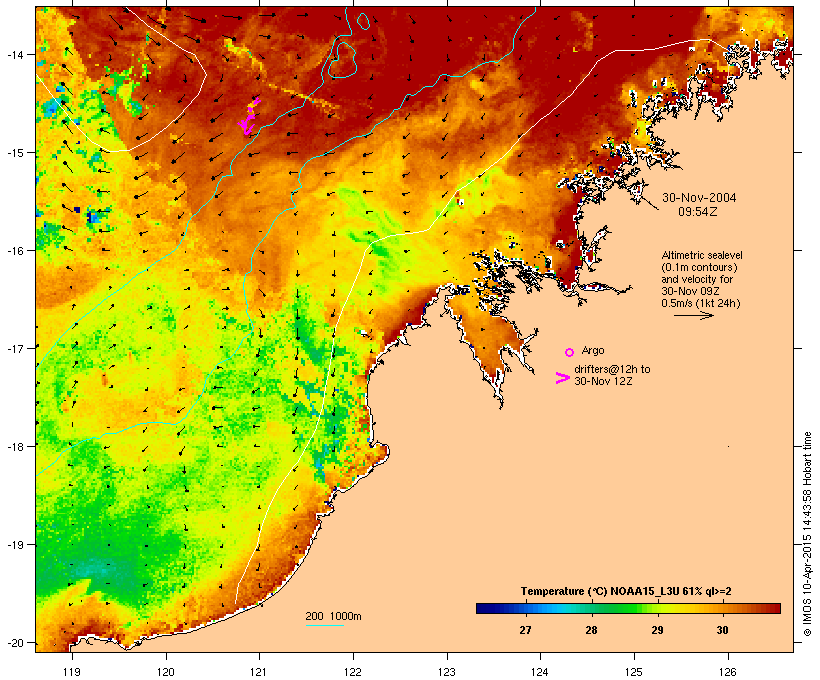Click the "Argo" legend label
Screen dimensions: 820x680
coord(593,350)
